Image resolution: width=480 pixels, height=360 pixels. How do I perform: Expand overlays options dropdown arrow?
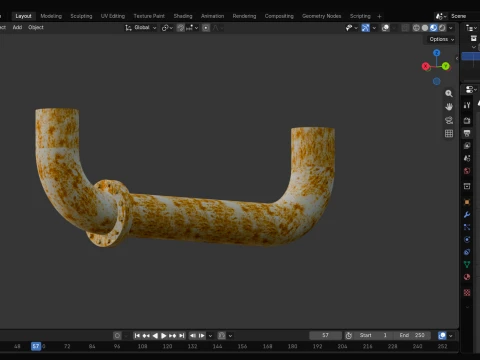[394, 28]
